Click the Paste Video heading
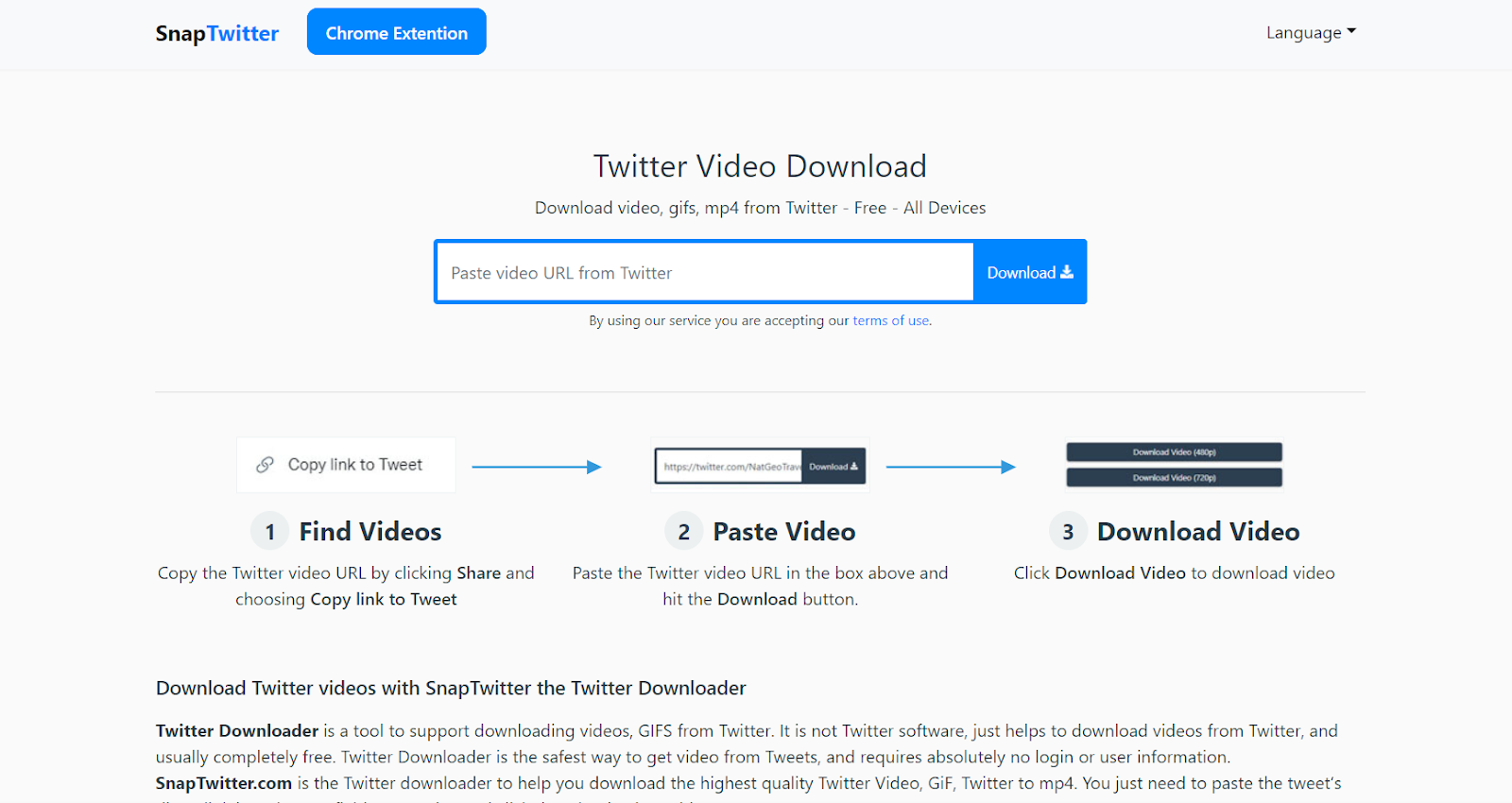 point(784,532)
